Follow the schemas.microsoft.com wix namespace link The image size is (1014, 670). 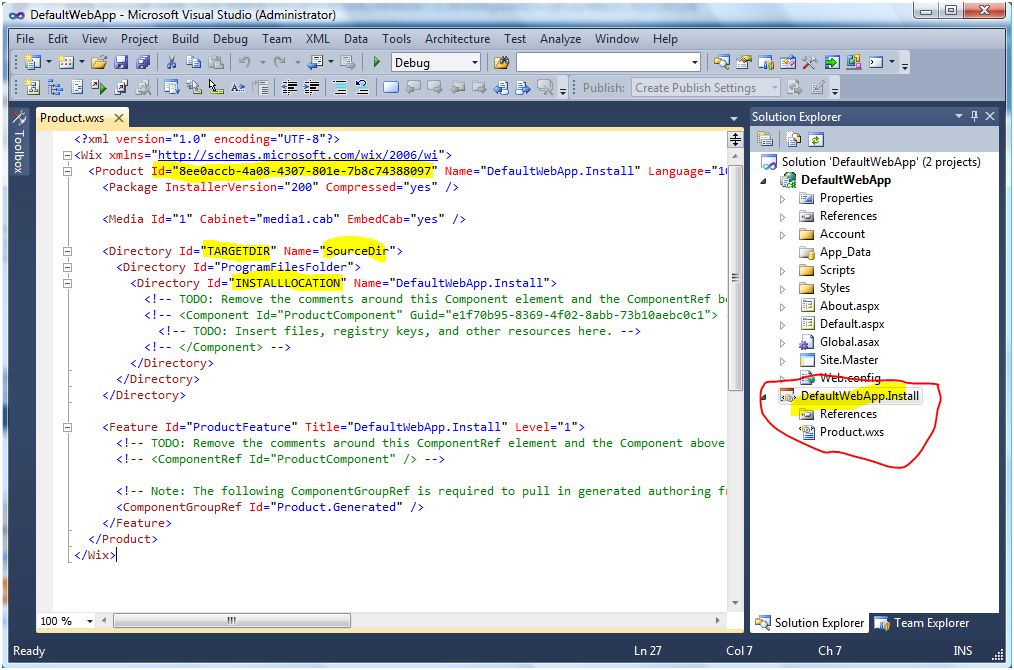point(297,155)
